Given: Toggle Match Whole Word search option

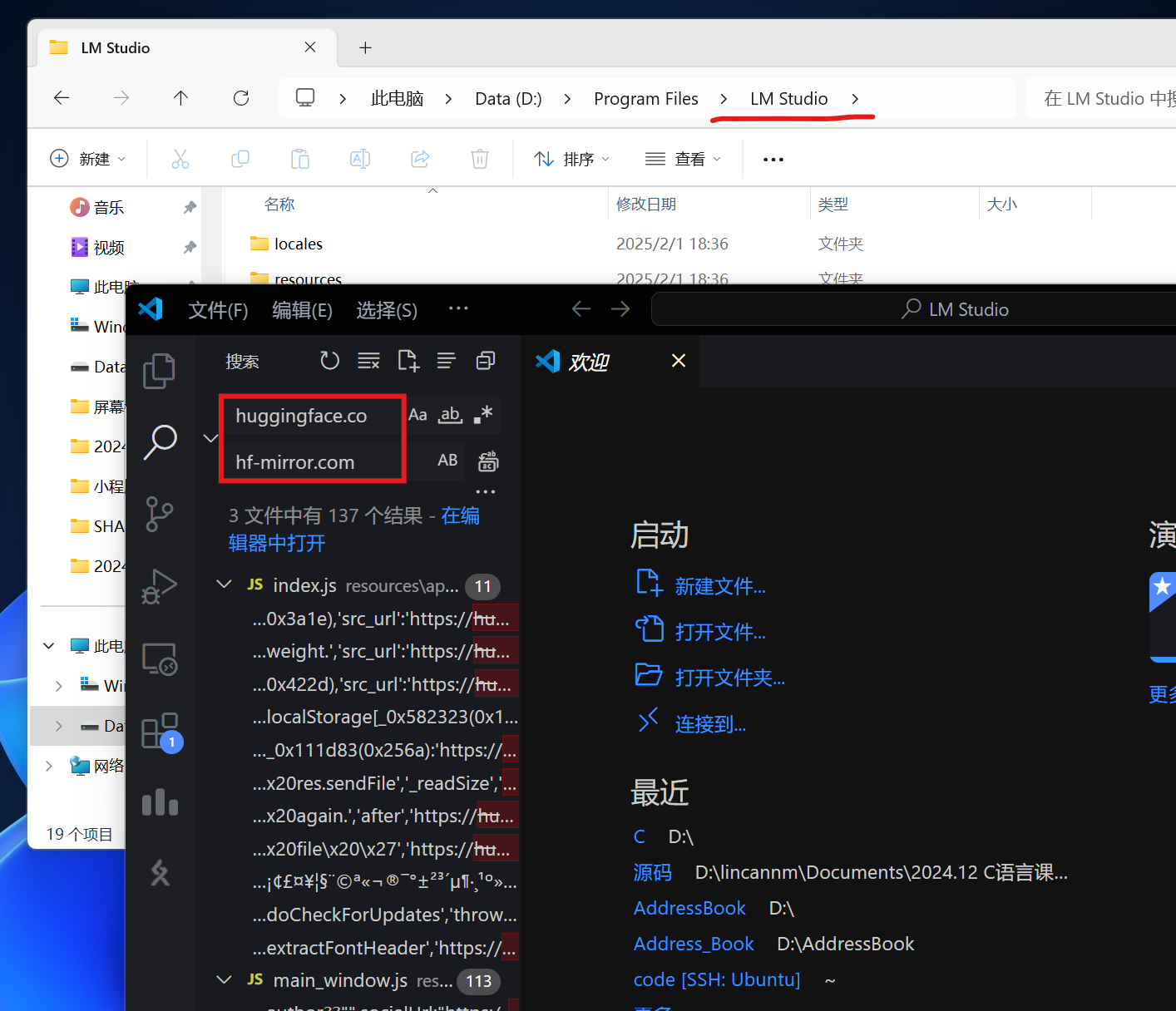Looking at the screenshot, I should [x=450, y=415].
